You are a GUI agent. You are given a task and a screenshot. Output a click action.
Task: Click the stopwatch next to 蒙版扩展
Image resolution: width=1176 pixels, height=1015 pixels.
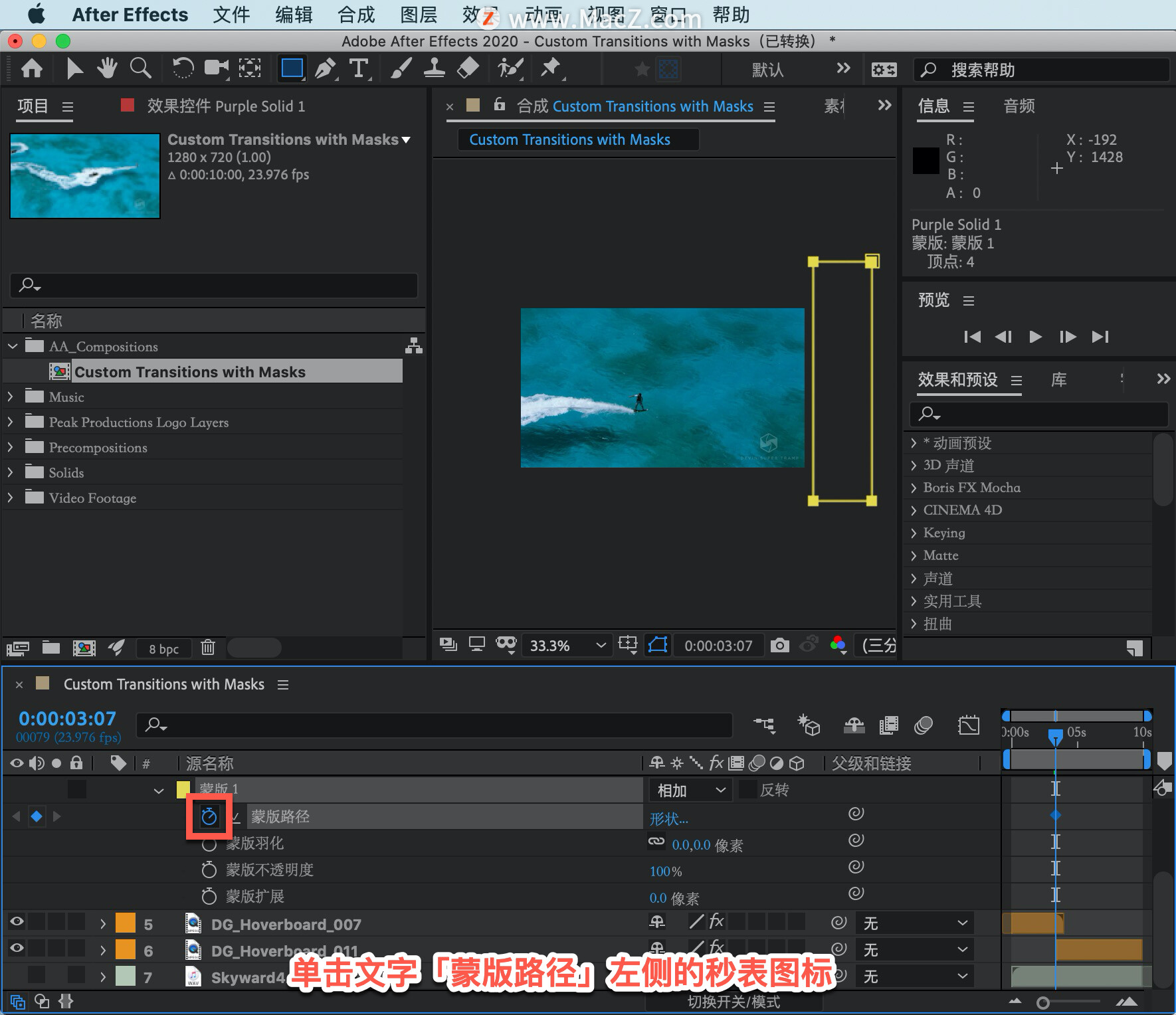[209, 896]
